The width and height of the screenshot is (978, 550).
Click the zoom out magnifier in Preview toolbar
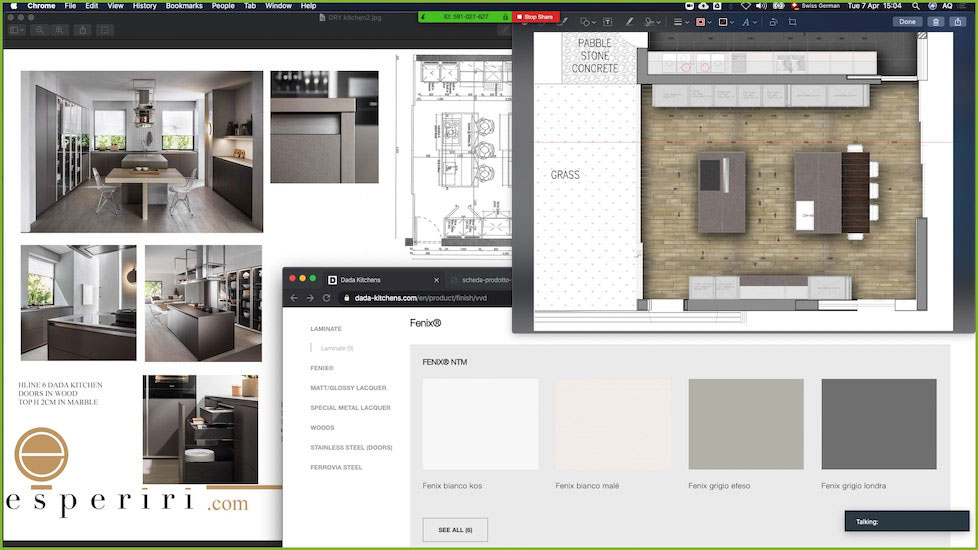(x=40, y=30)
